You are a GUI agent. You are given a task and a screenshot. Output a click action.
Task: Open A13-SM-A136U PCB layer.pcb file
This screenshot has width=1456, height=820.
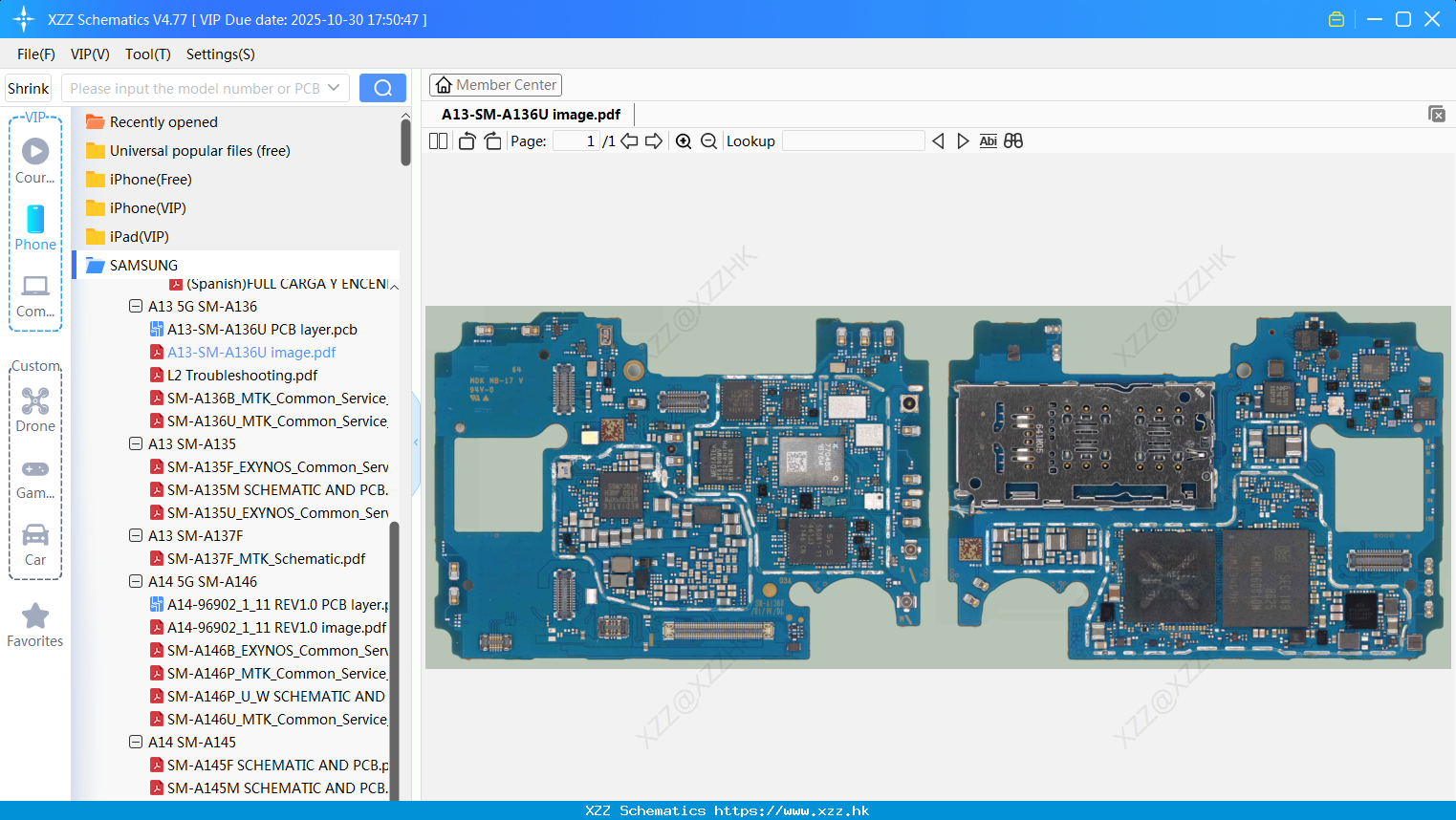pyautogui.click(x=262, y=329)
